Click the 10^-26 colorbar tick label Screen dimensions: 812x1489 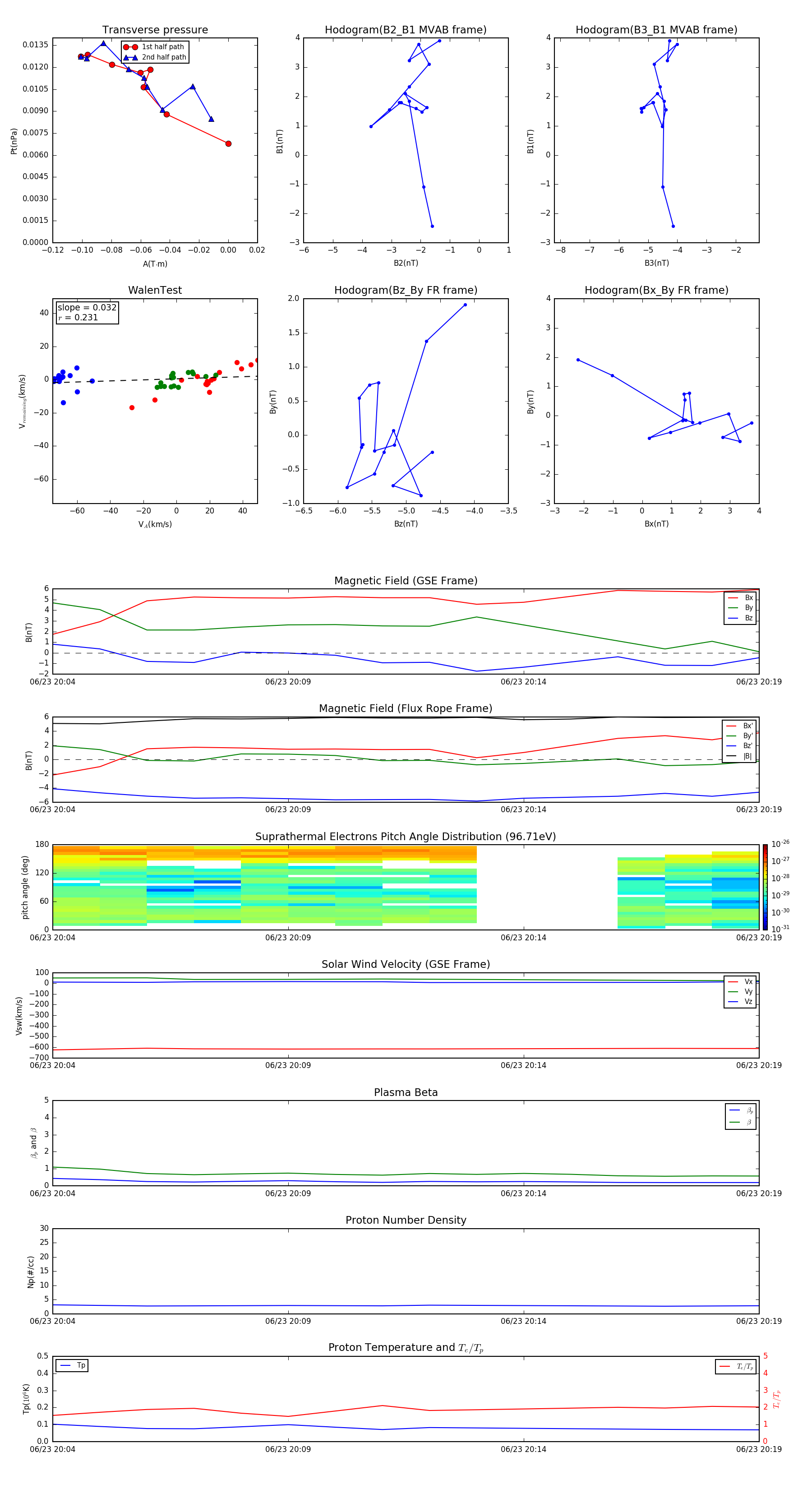tap(780, 844)
